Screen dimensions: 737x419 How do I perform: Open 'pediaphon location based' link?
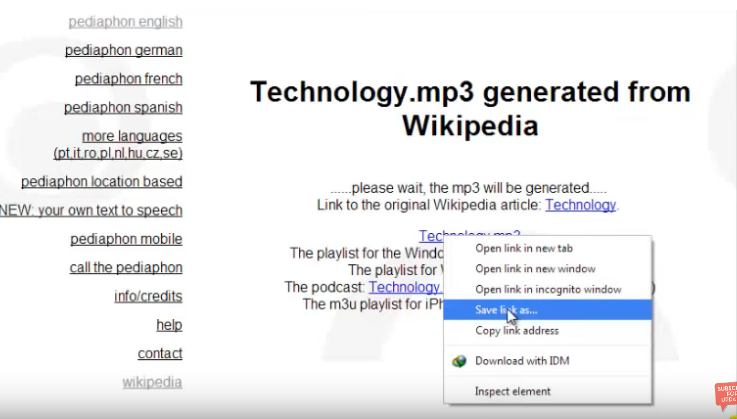tap(101, 182)
